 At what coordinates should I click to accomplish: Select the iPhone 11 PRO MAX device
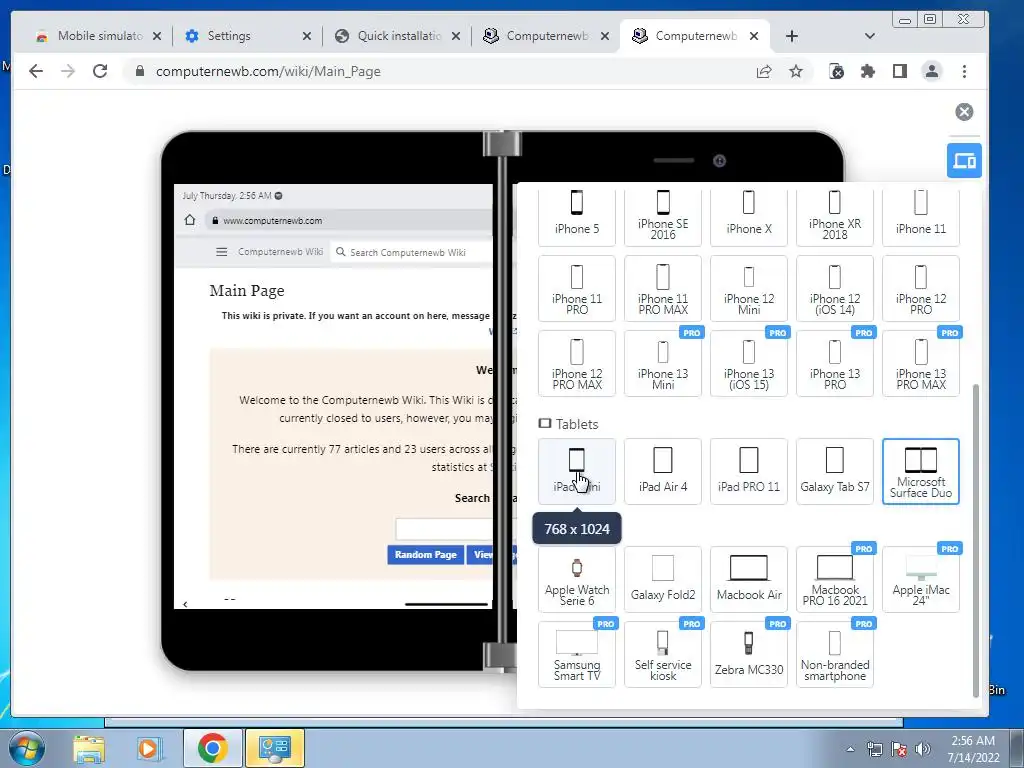663,289
